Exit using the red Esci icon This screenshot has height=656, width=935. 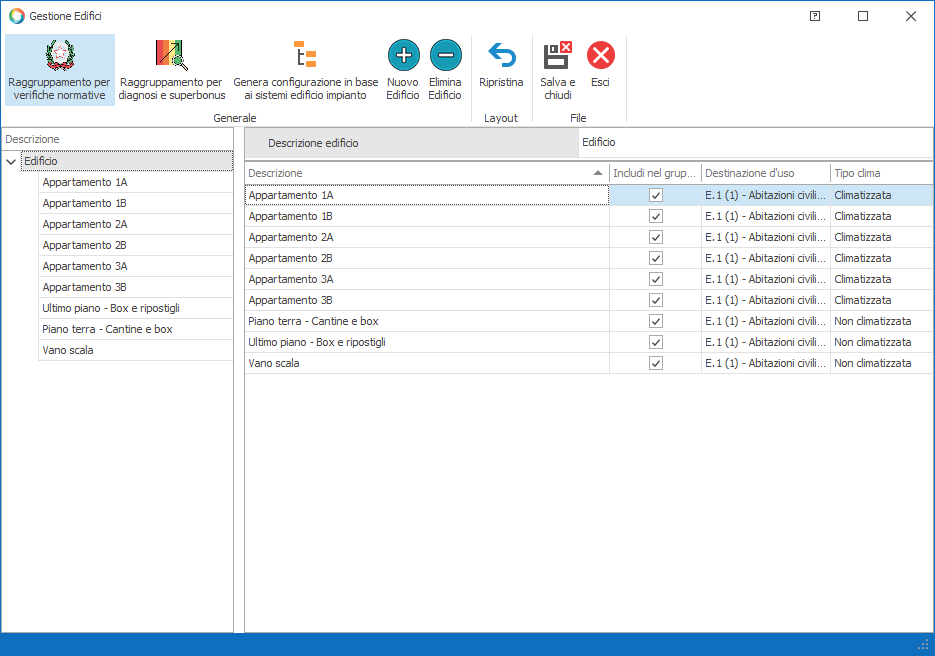point(600,55)
